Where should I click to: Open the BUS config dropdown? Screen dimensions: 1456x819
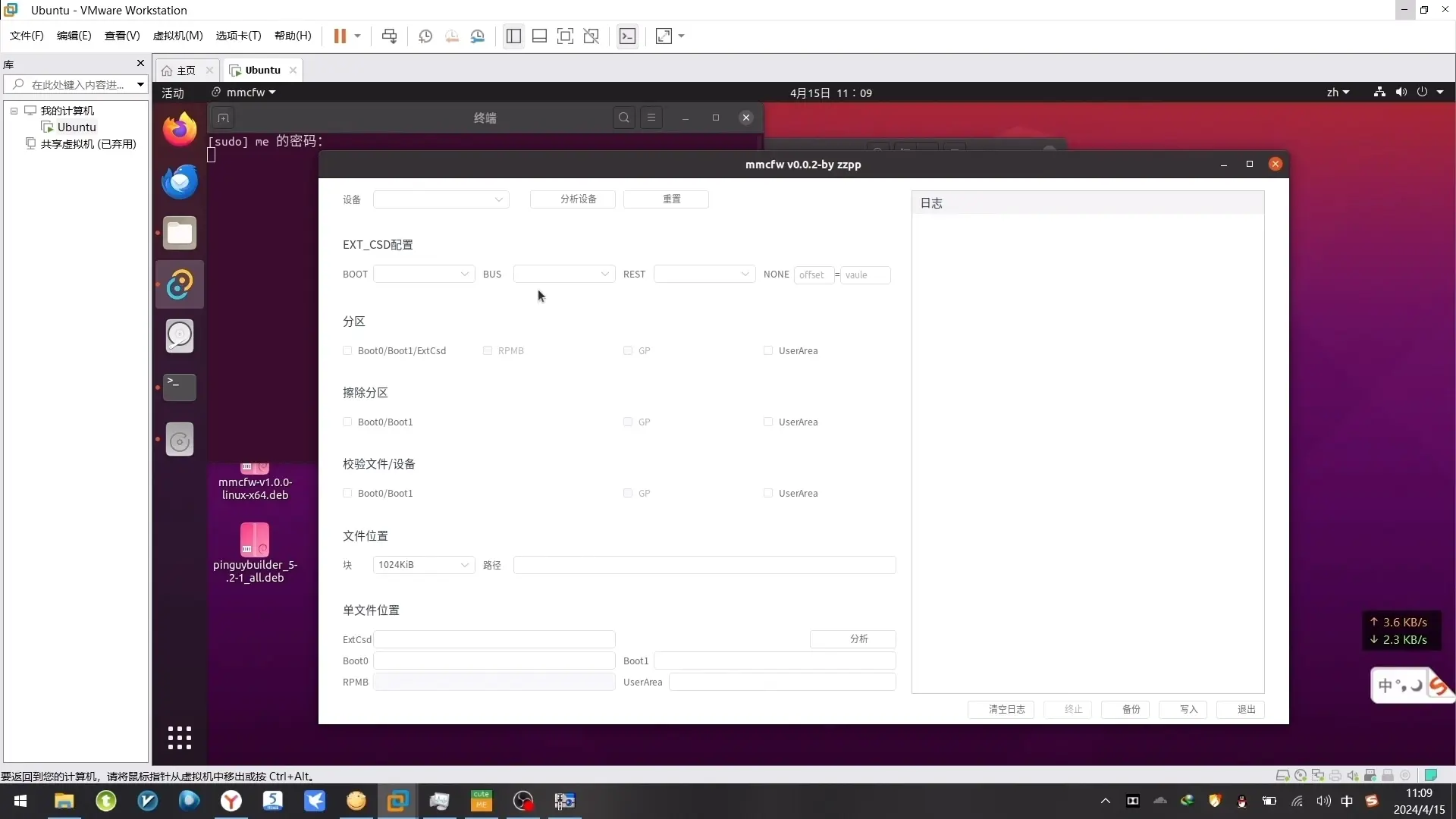(x=564, y=275)
